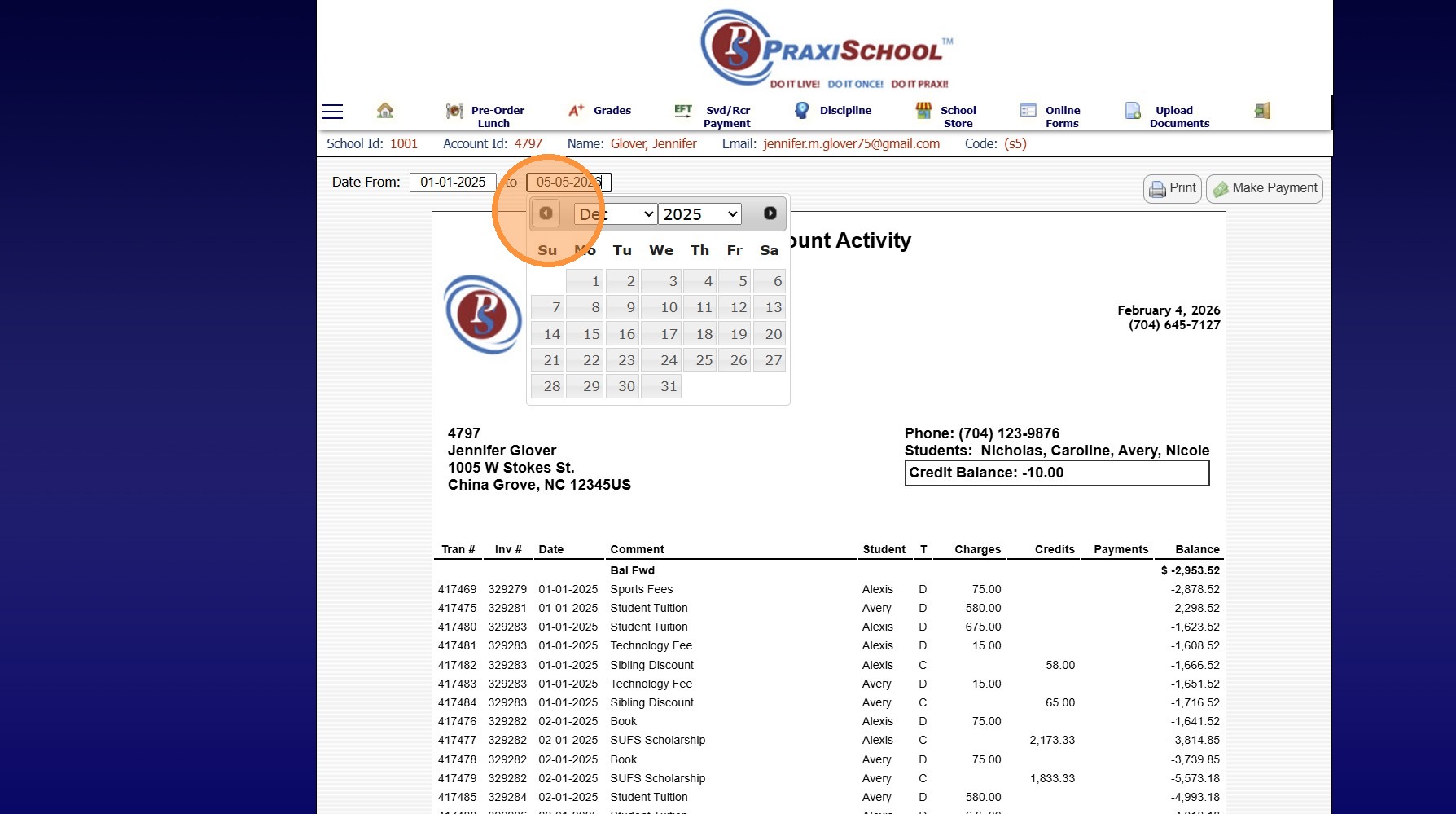The height and width of the screenshot is (814, 1456).
Task: Click transaction 417481 in the table
Action: click(x=458, y=646)
